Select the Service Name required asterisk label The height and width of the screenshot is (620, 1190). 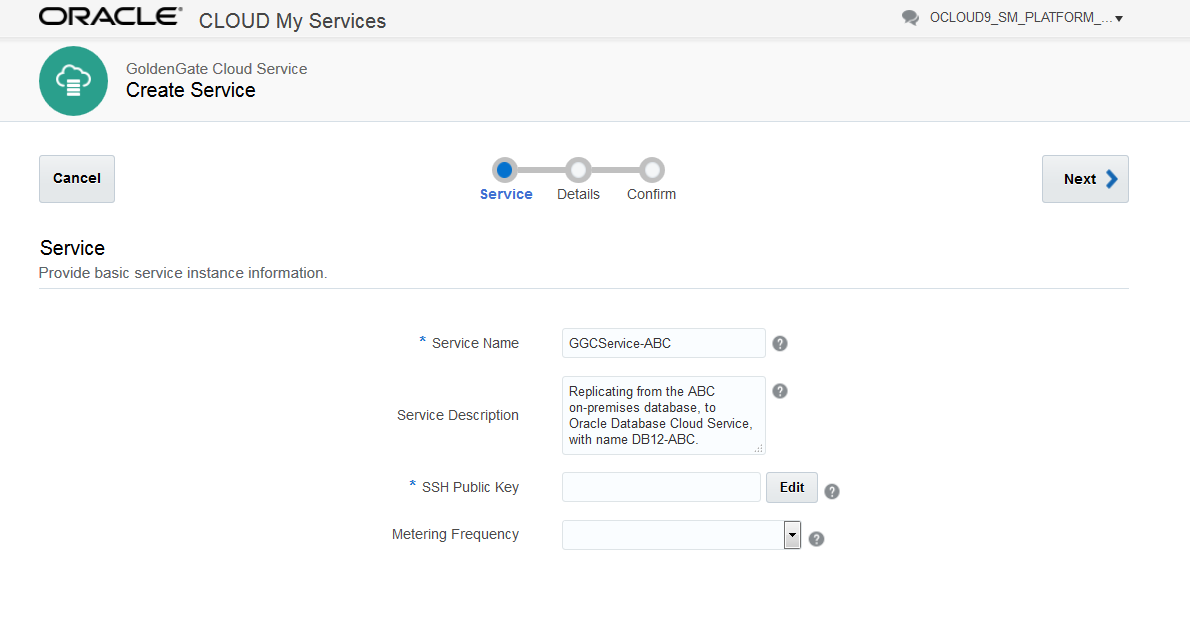[x=422, y=341]
